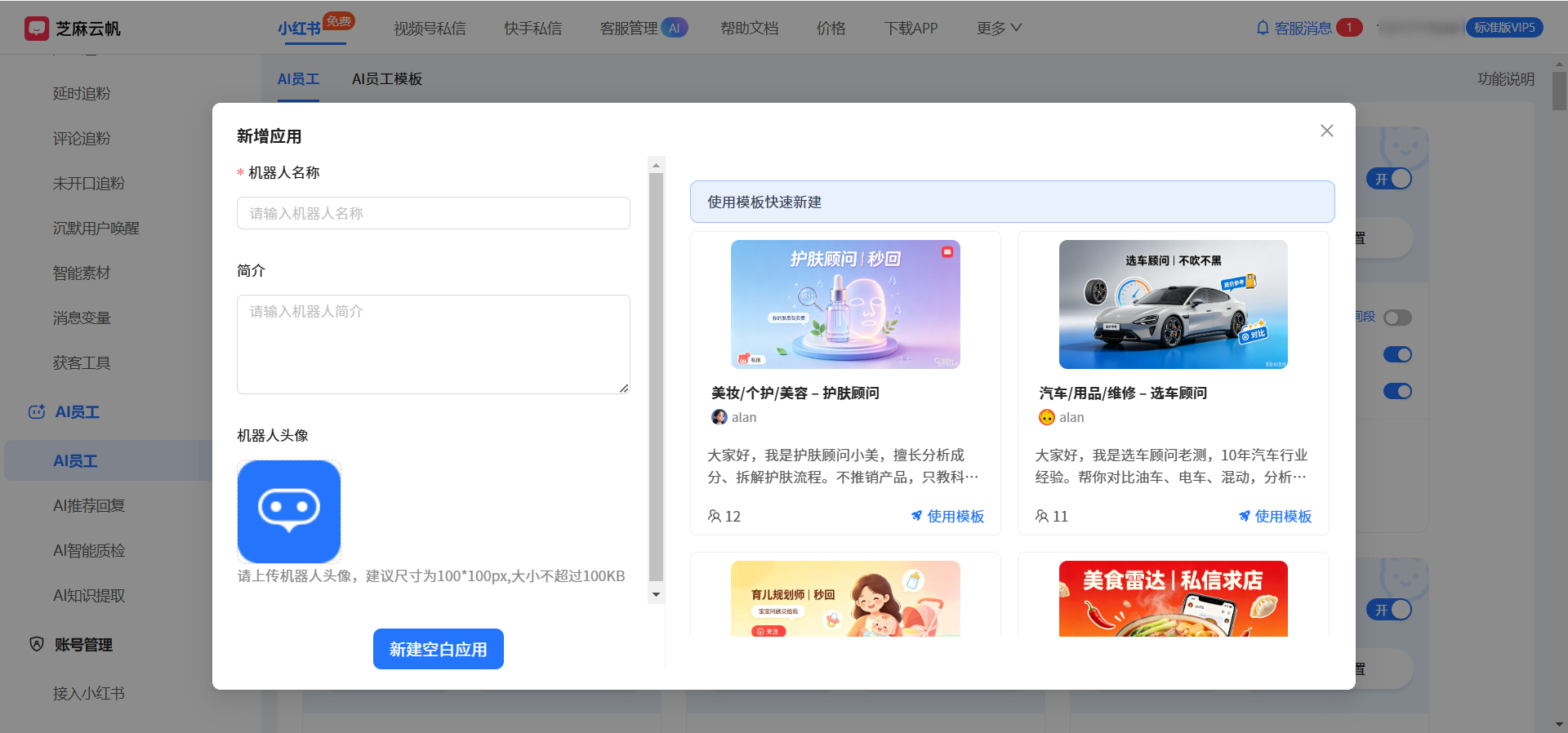1568x733 pixels.
Task: Click the AI员工 robot sidebar icon
Action: click(x=37, y=412)
